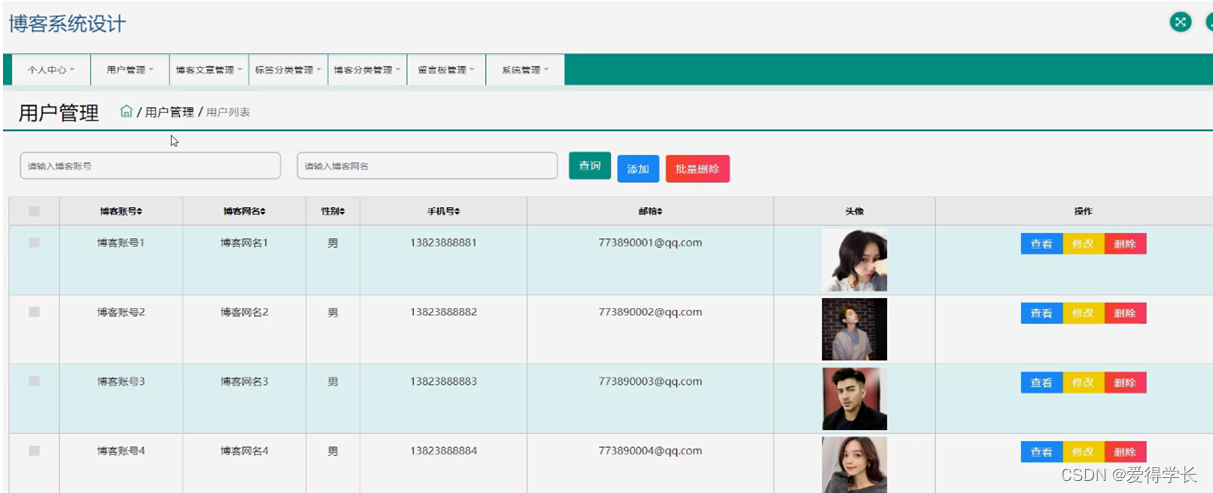The height and width of the screenshot is (493, 1213).
Task: Delete 博客账号1 using 删除 button
Action: click(x=1125, y=244)
